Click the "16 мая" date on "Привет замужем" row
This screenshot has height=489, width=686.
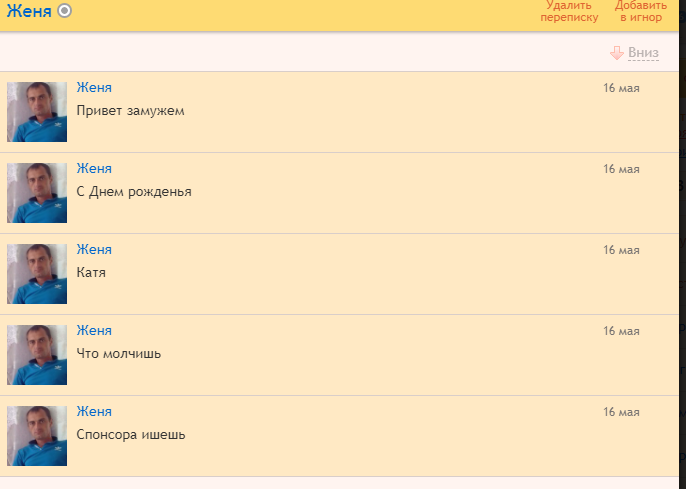click(621, 88)
